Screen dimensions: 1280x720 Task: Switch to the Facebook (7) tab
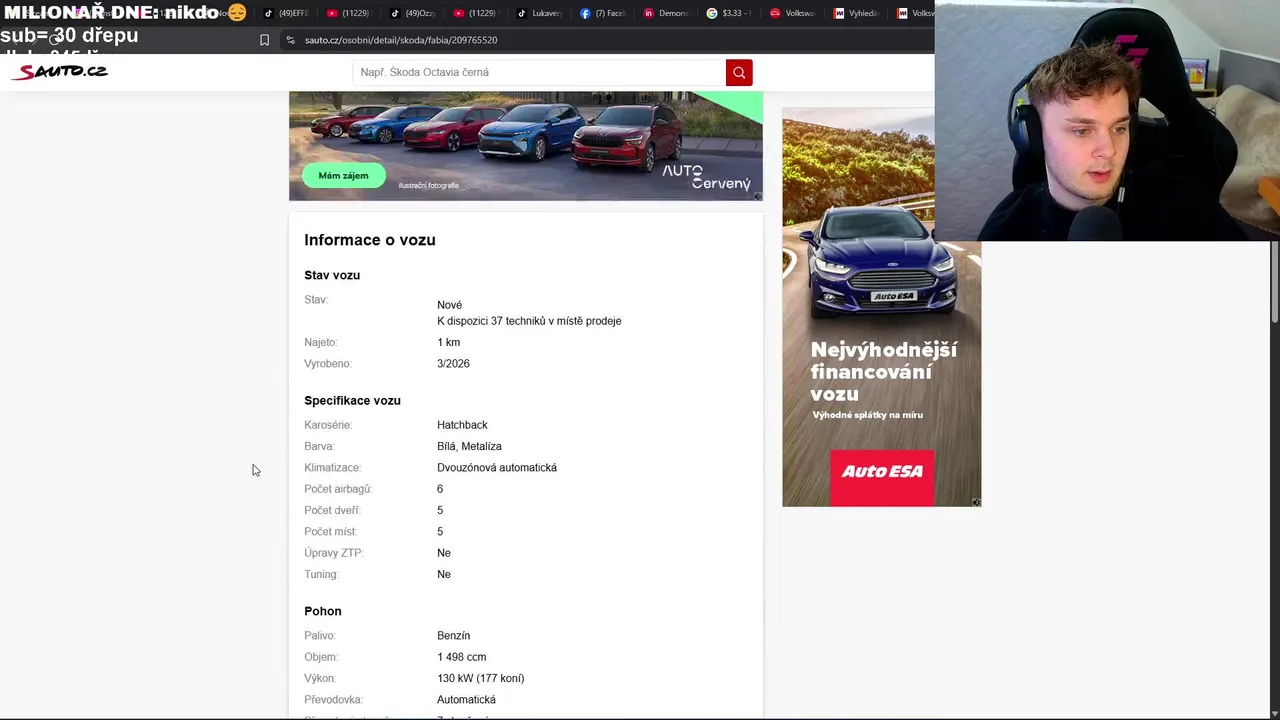coord(603,13)
